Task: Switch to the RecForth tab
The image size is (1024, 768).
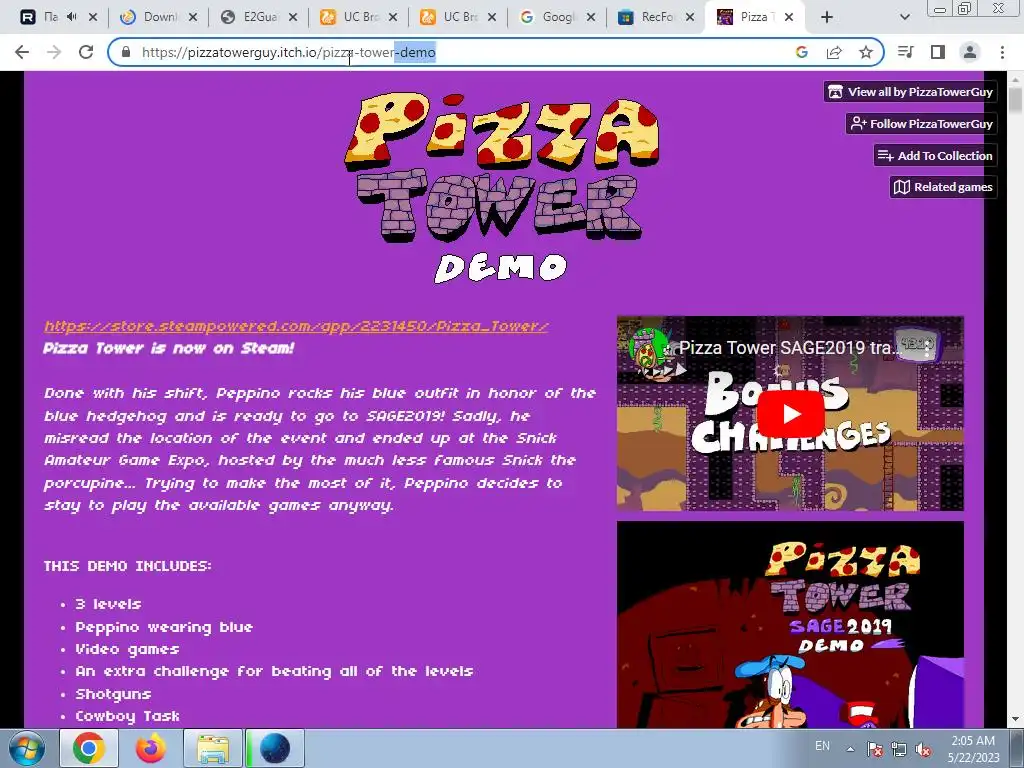Action: tap(658, 17)
